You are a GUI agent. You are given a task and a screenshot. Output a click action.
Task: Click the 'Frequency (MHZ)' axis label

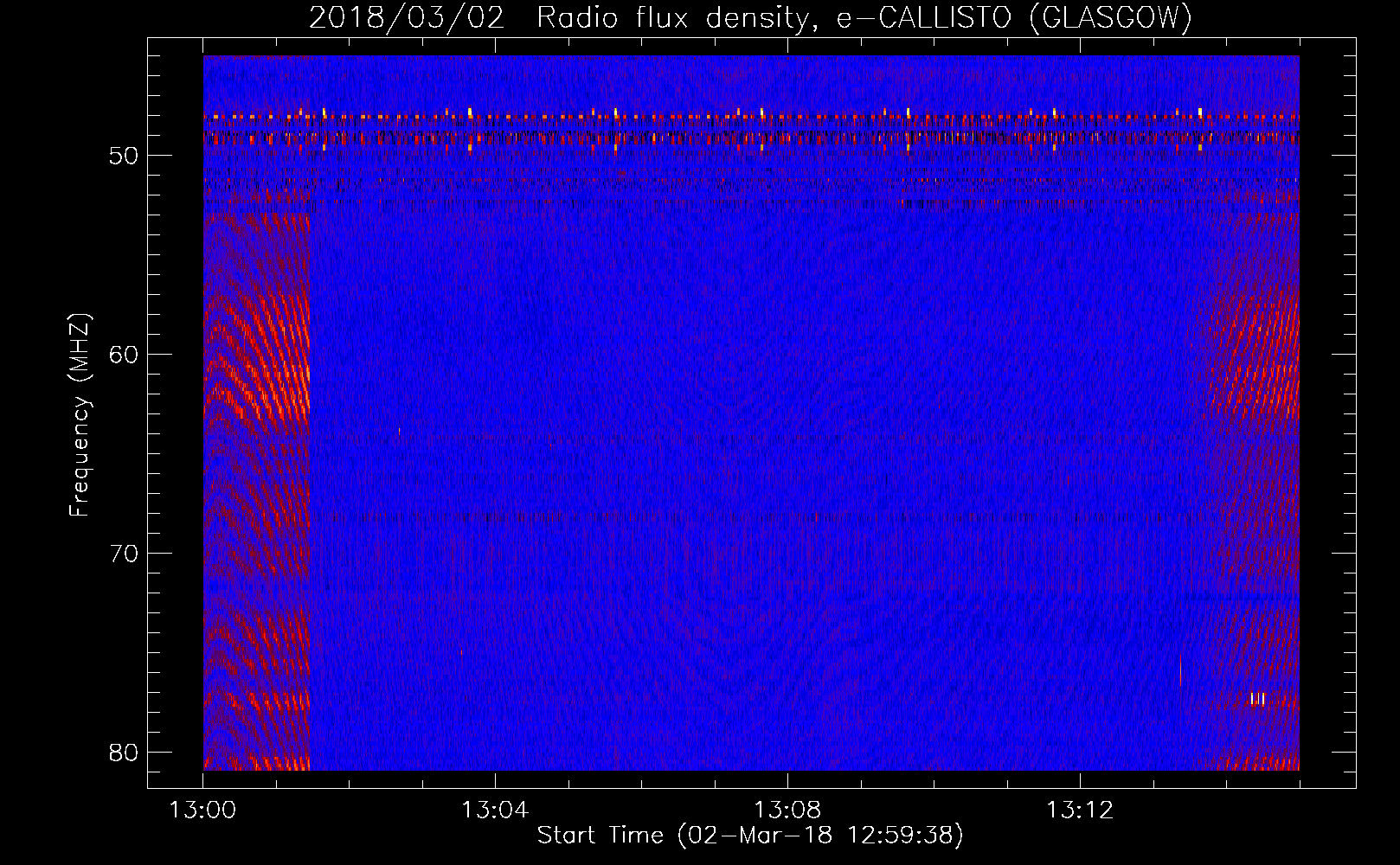point(80,415)
